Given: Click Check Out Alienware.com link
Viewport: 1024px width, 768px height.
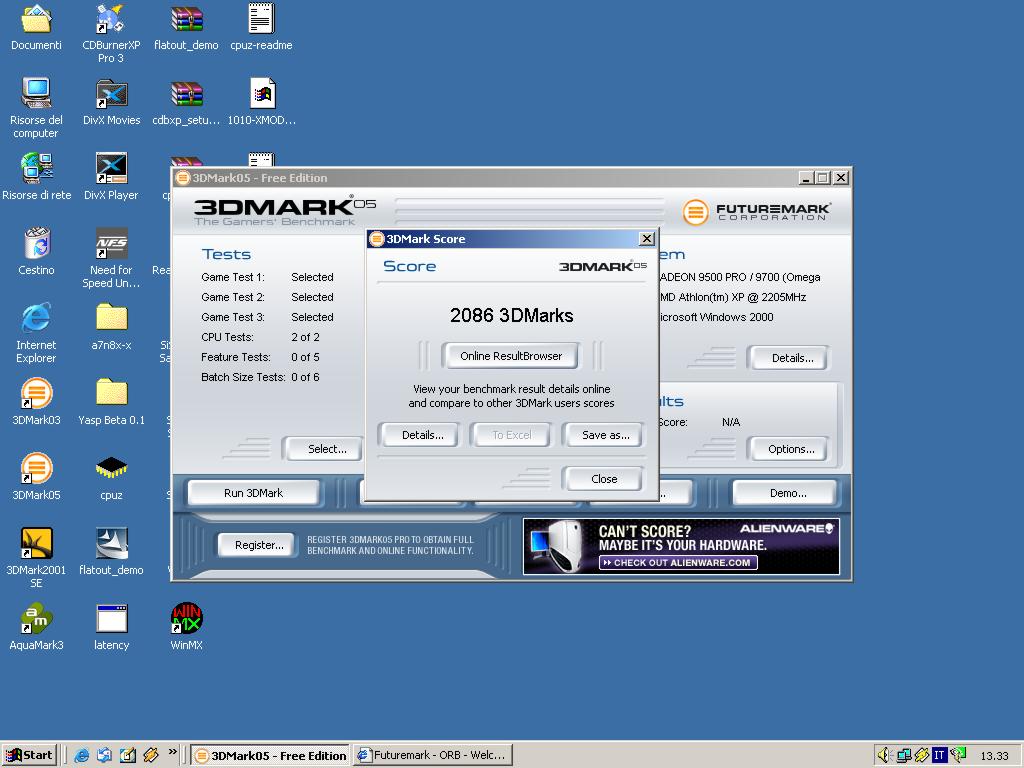Looking at the screenshot, I should (x=678, y=562).
